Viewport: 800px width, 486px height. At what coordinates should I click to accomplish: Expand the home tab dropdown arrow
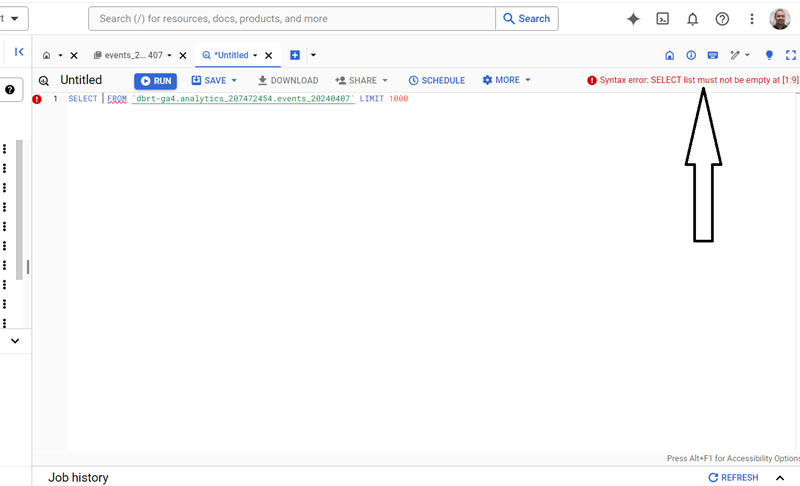point(60,55)
